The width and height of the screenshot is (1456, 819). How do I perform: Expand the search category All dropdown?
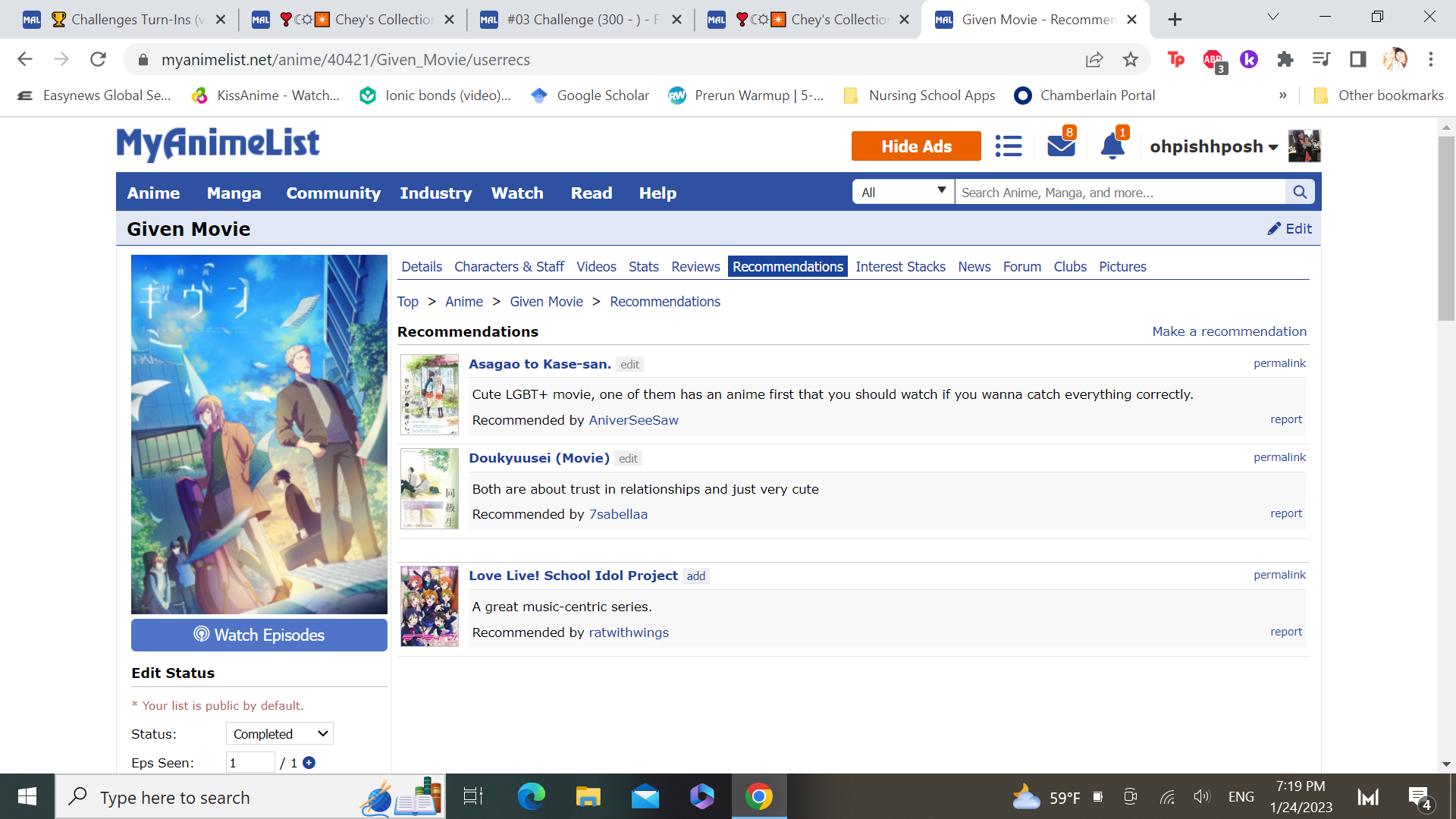[x=903, y=193]
